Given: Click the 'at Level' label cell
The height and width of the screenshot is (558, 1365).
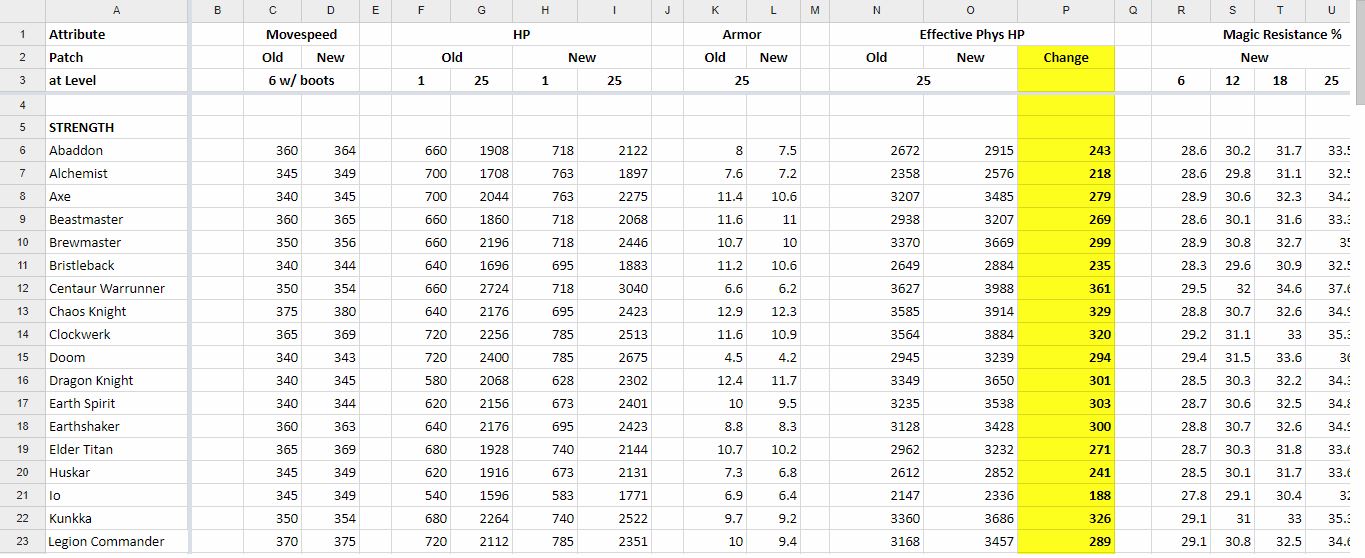Looking at the screenshot, I should 116,81.
